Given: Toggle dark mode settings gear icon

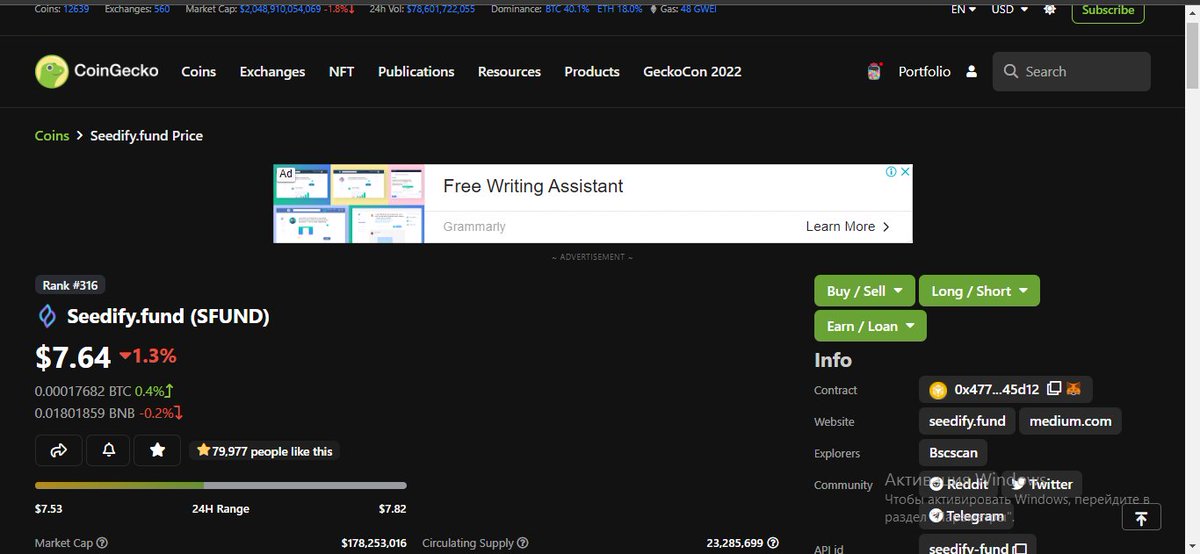Looking at the screenshot, I should (1049, 9).
